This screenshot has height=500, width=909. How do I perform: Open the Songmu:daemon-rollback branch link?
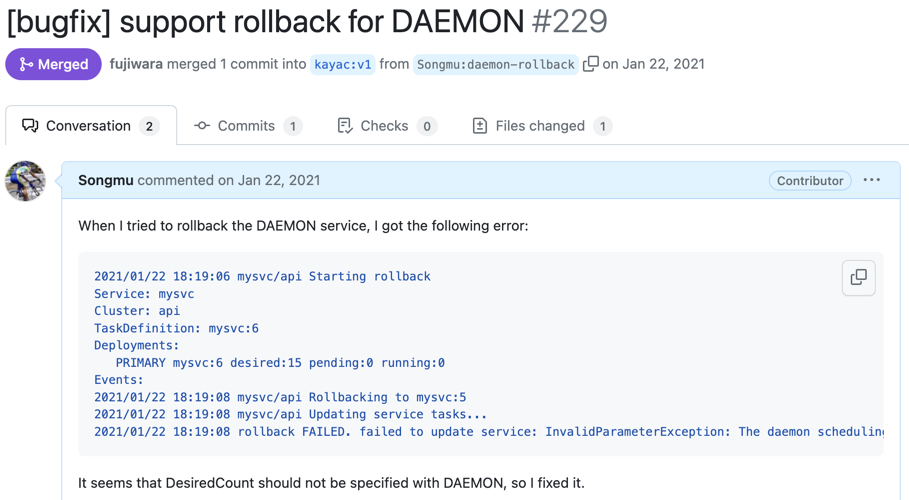pyautogui.click(x=496, y=64)
